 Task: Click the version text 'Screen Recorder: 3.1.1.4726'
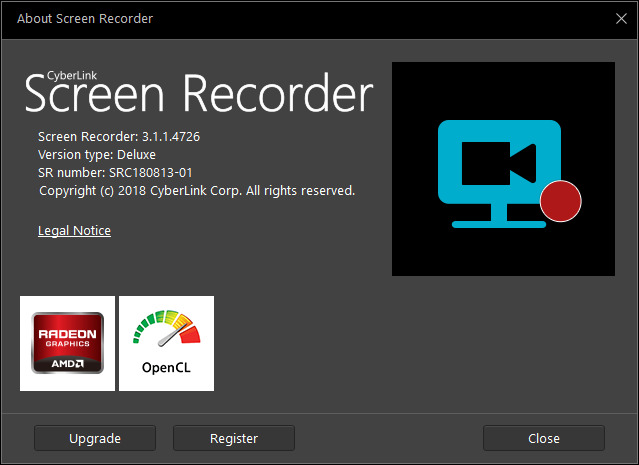coord(119,137)
